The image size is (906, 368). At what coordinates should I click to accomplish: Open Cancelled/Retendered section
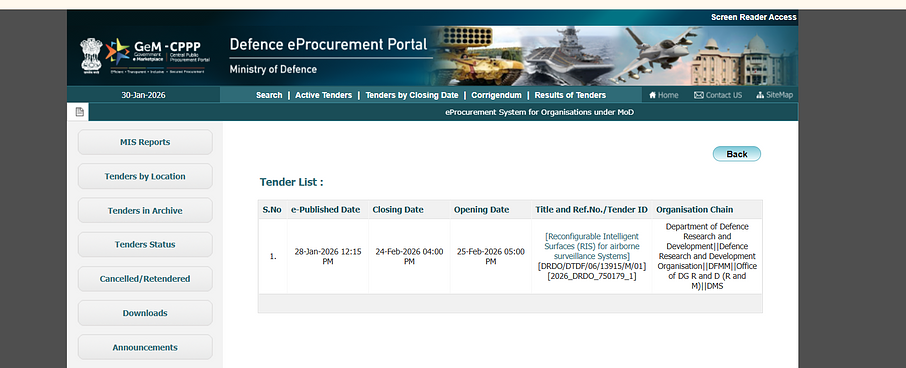click(x=145, y=278)
